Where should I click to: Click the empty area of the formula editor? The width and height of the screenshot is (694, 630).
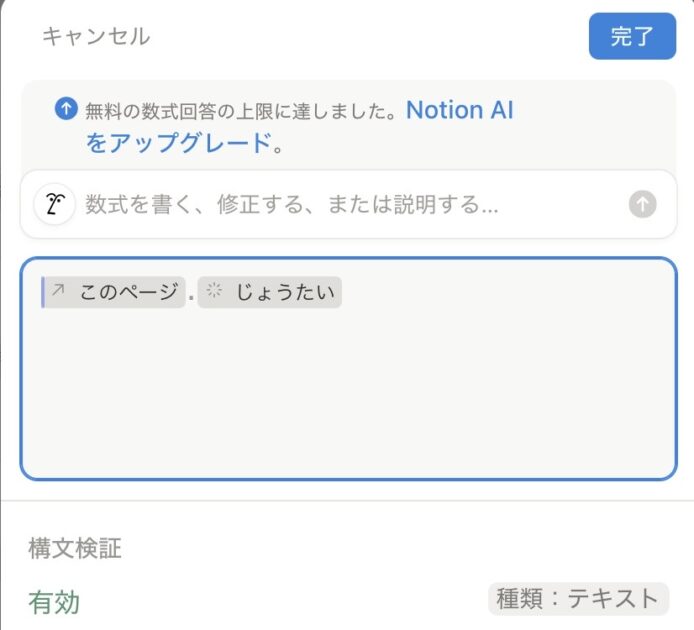[346, 400]
